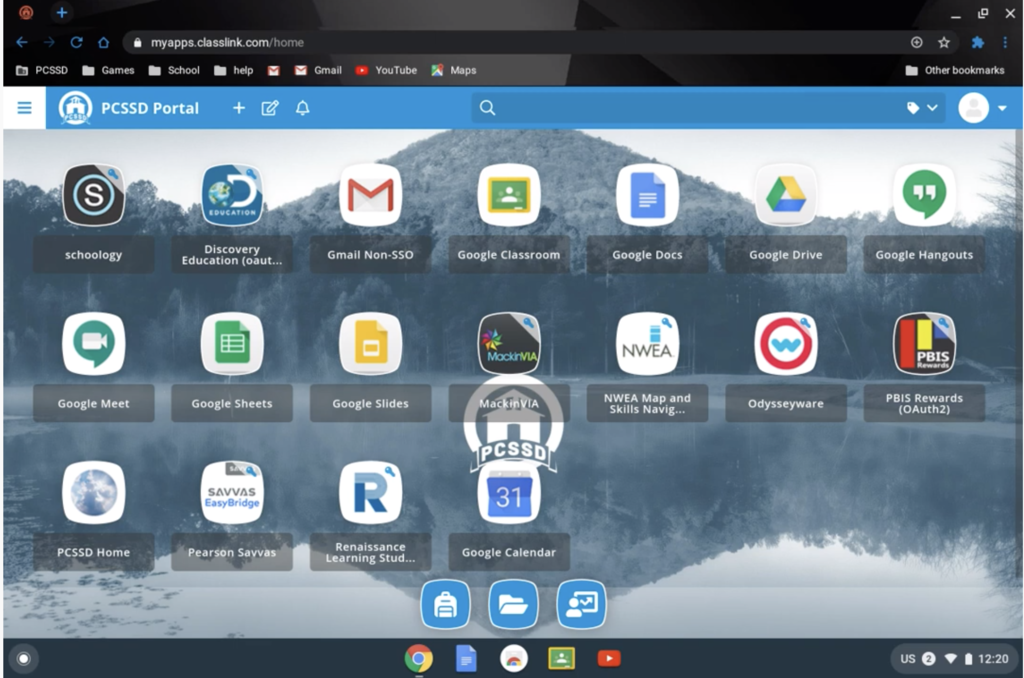This screenshot has height=678, width=1024.
Task: Open Google Classroom from the shelf
Action: (562, 658)
